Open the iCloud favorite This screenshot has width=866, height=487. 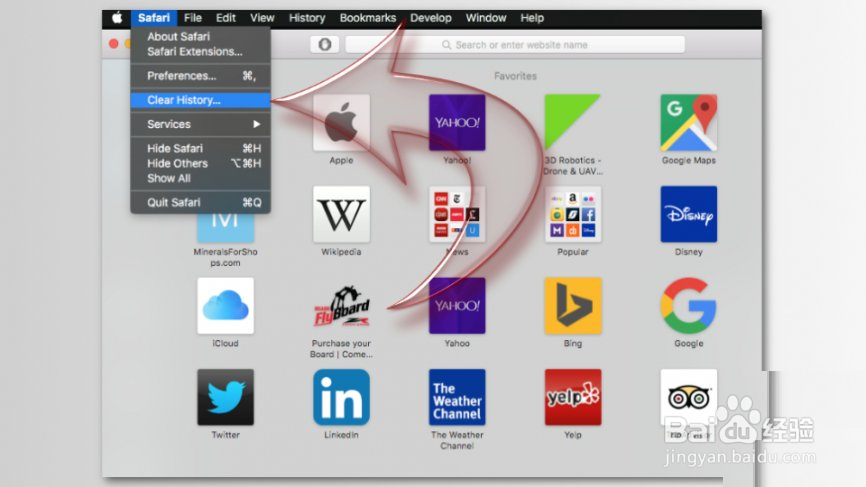pos(225,306)
